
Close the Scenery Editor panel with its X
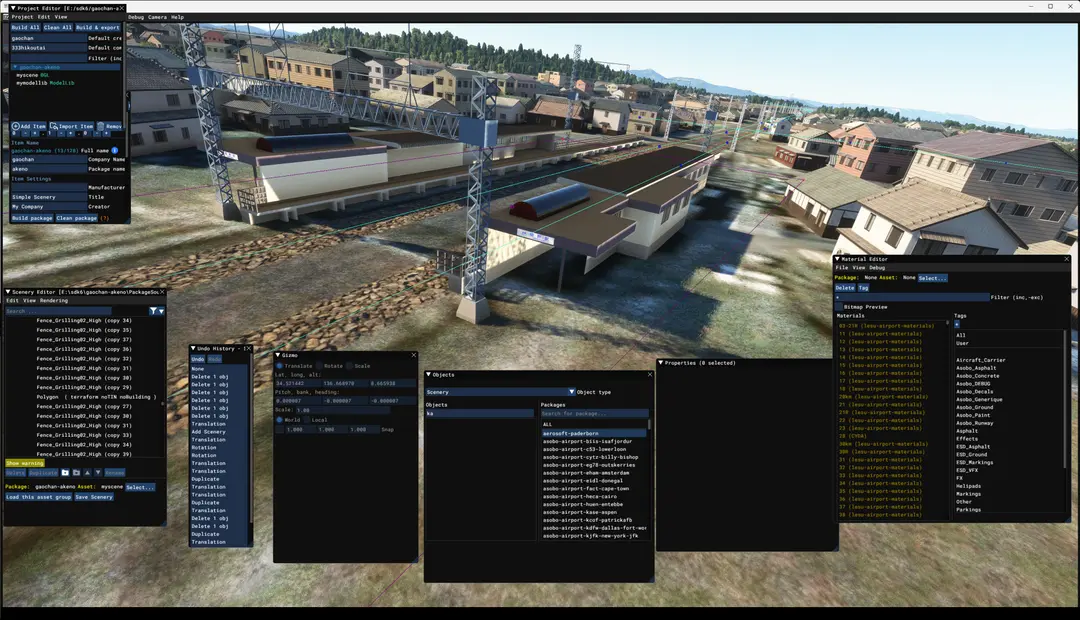(x=163, y=292)
